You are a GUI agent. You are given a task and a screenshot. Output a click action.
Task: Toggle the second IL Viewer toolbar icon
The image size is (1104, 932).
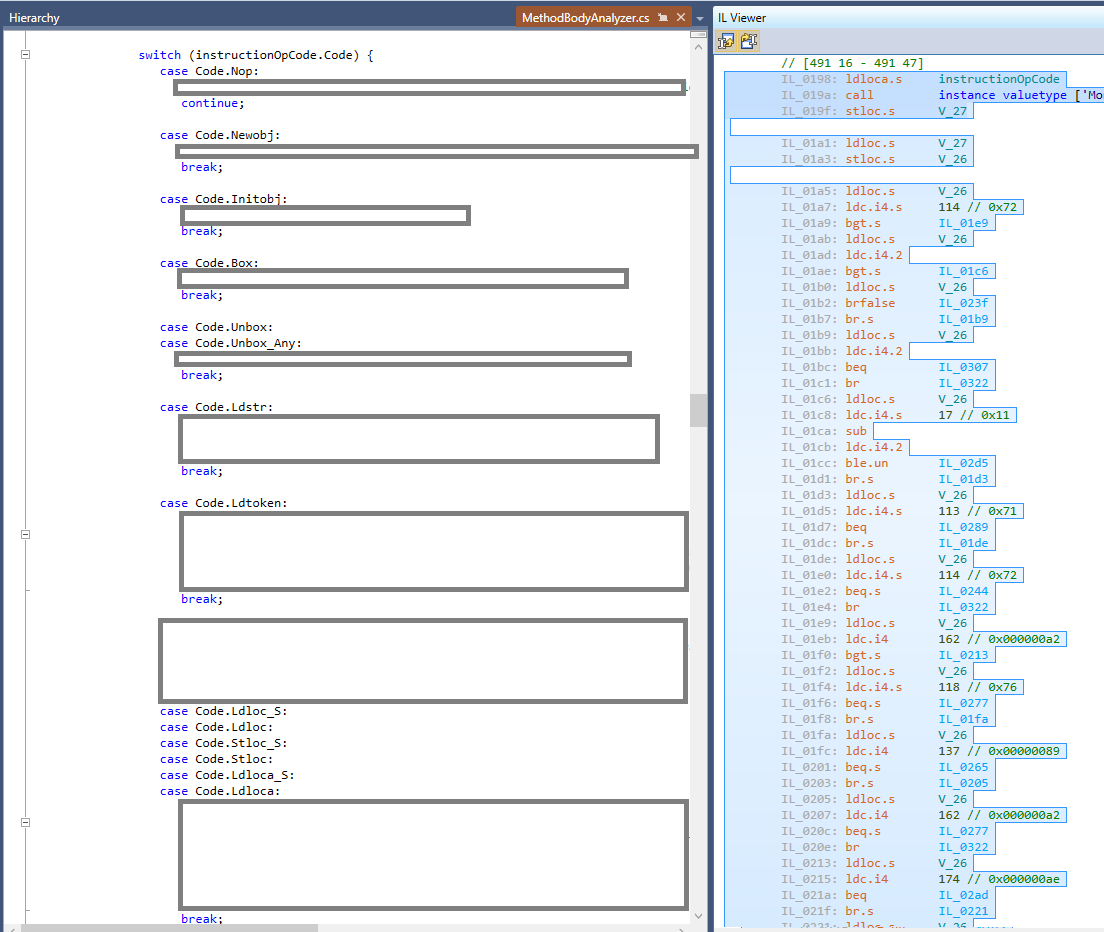click(749, 42)
